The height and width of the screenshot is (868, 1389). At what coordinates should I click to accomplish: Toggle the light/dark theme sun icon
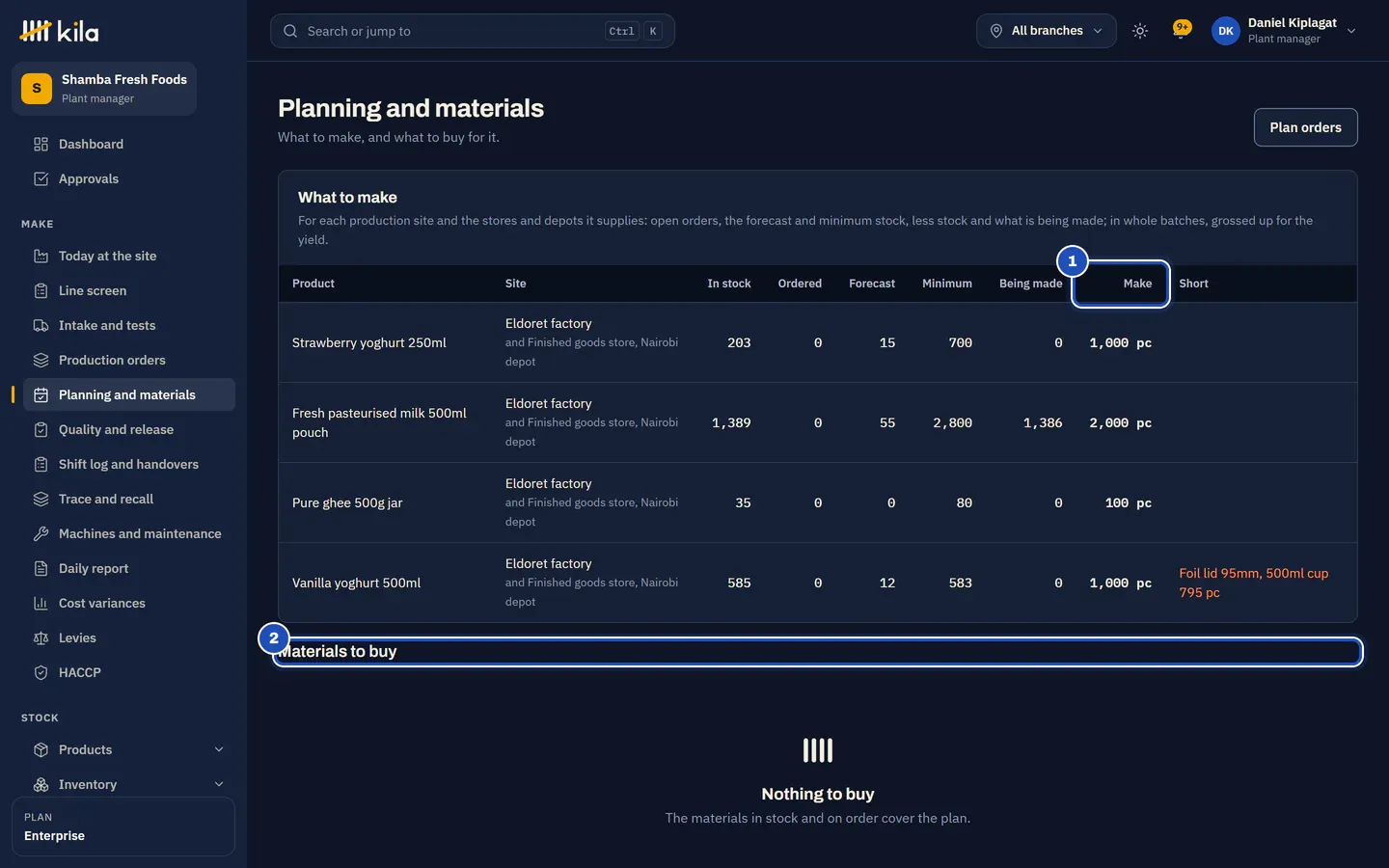point(1140,31)
